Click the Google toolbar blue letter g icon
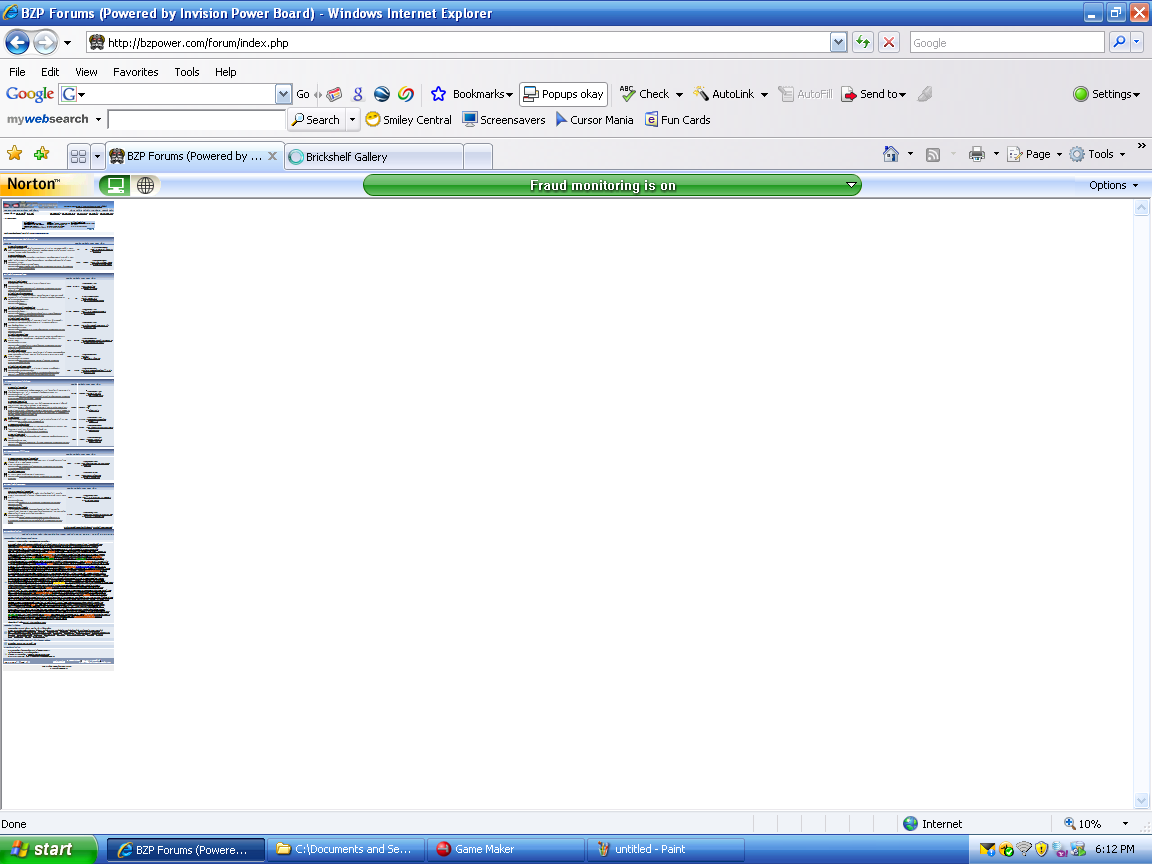 (x=358, y=94)
